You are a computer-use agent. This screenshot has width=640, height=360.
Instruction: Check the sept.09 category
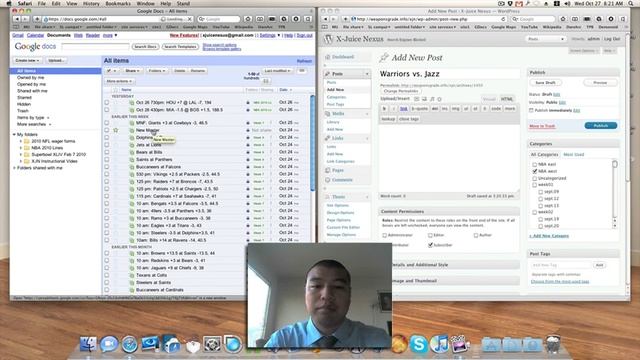pyautogui.click(x=540, y=192)
